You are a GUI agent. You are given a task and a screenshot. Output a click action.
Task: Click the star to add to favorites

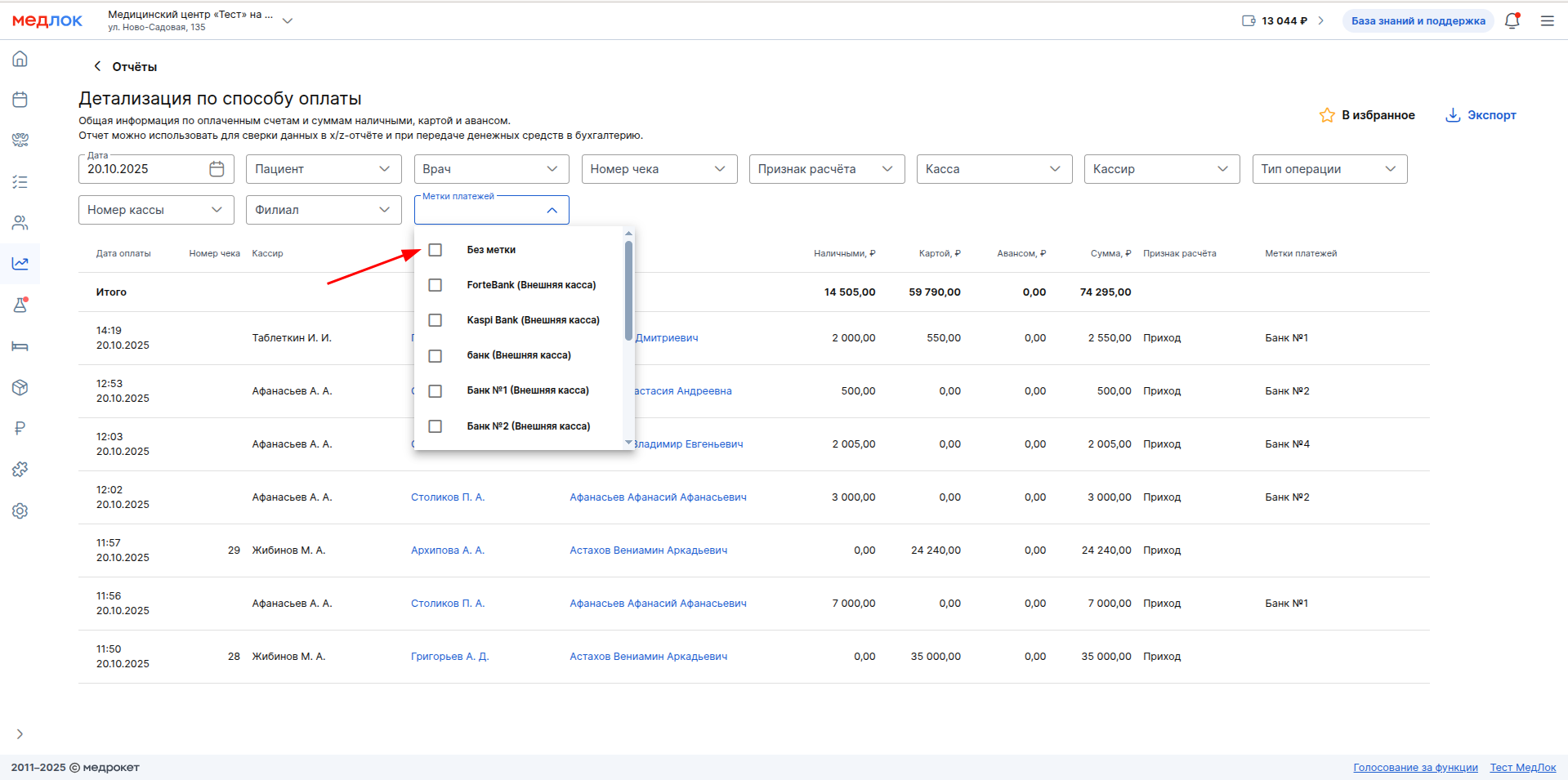pos(1327,115)
